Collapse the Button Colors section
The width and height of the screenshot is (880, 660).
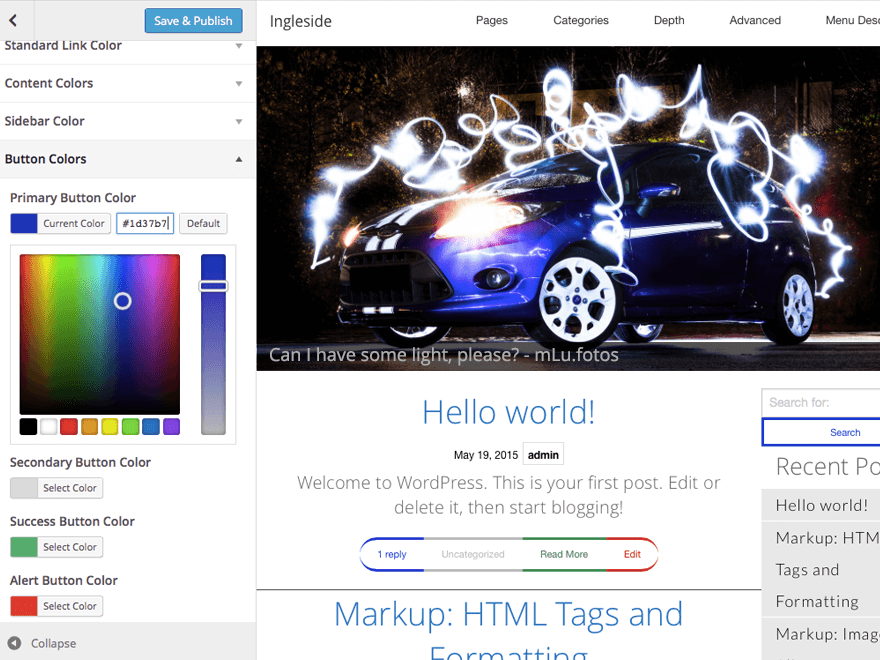coord(128,159)
